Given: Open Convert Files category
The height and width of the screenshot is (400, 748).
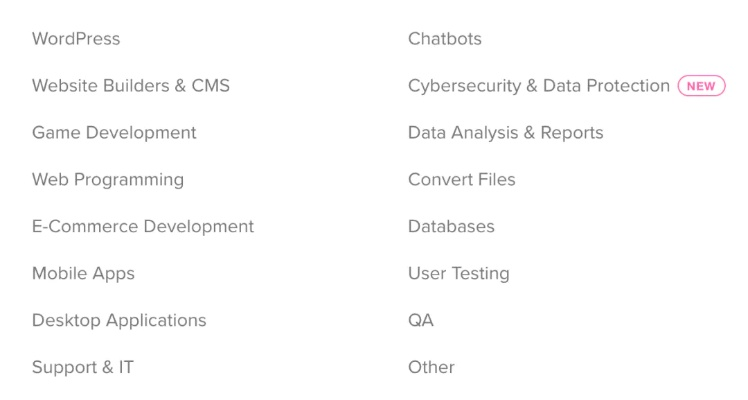Looking at the screenshot, I should pyautogui.click(x=462, y=180).
